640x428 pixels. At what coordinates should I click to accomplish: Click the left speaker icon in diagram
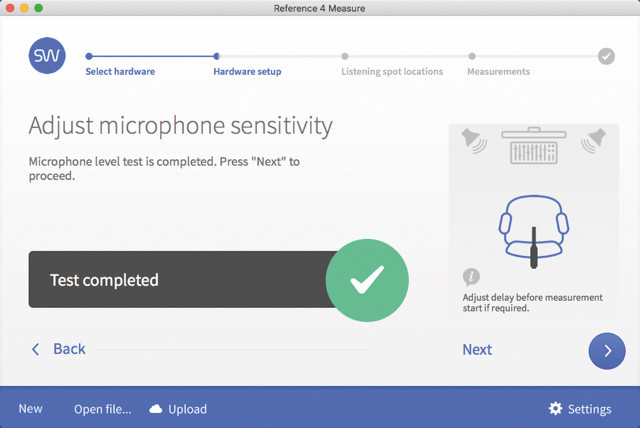pos(474,141)
